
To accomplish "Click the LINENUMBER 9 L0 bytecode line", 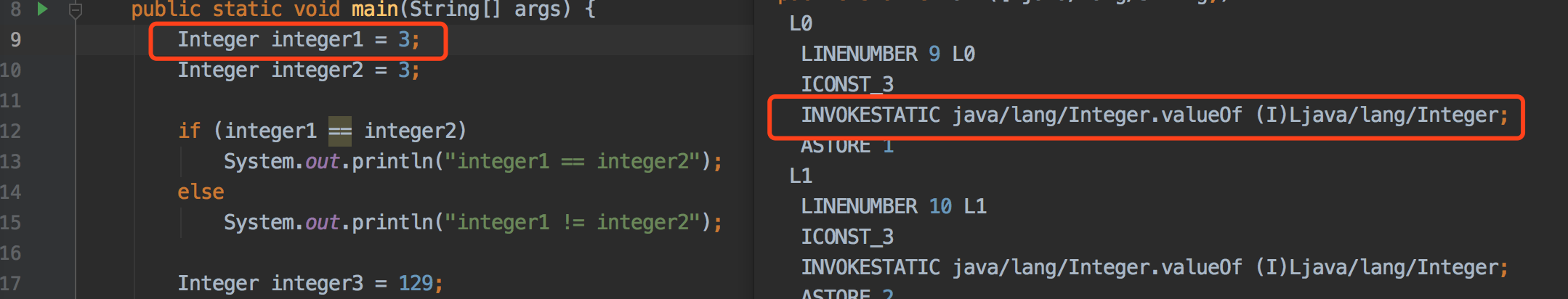I will (x=887, y=54).
